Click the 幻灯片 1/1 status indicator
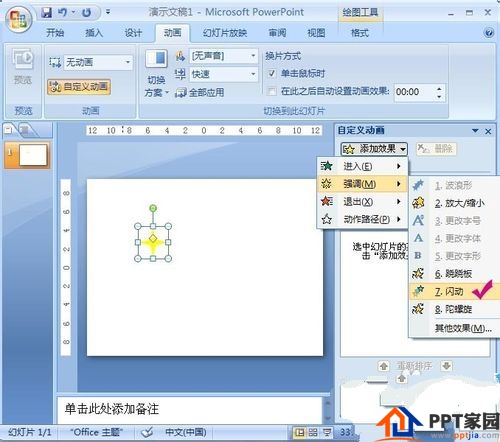Image resolution: width=500 pixels, height=442 pixels. point(30,433)
